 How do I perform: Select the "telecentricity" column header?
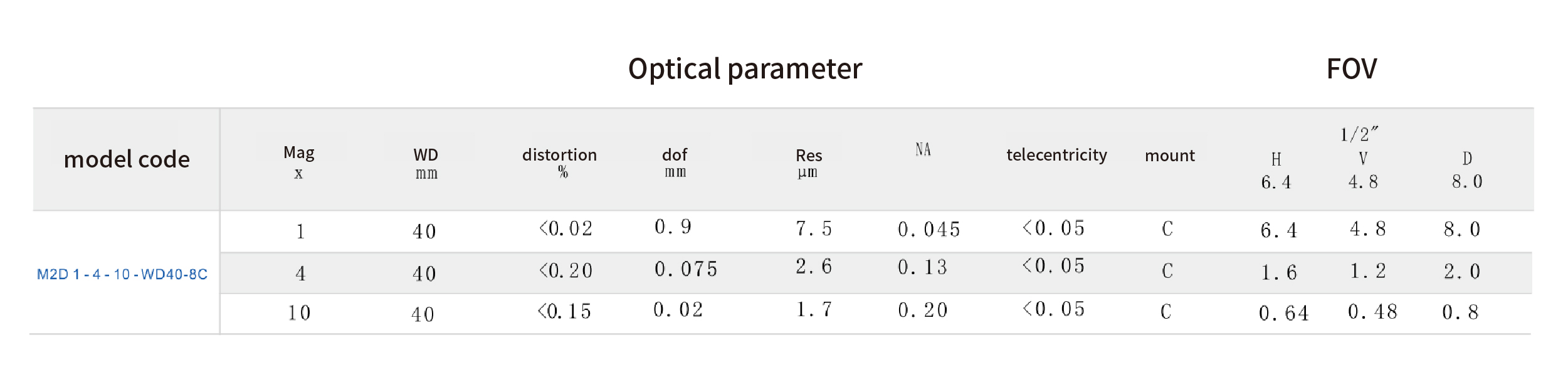tap(1056, 155)
